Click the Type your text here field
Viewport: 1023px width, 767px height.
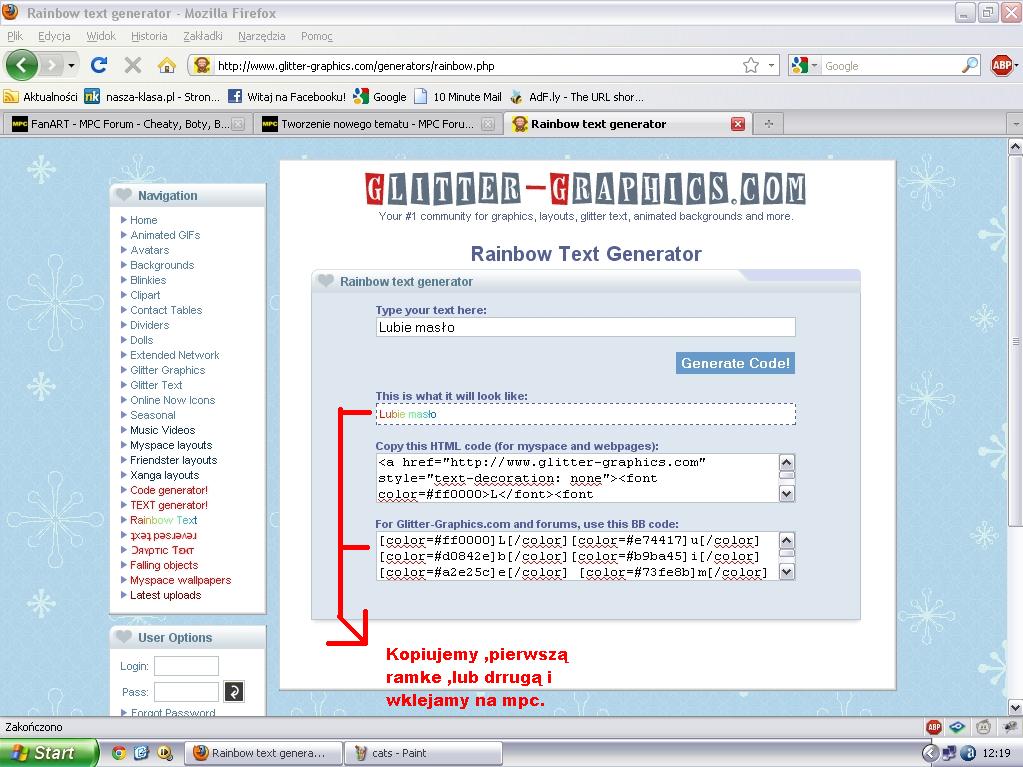click(x=585, y=327)
